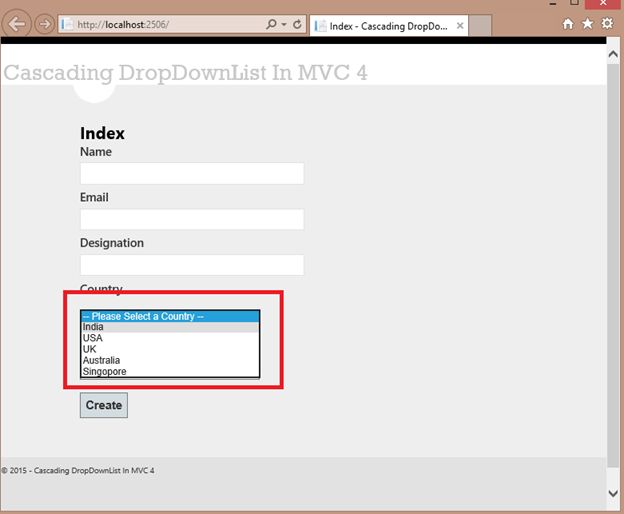This screenshot has height=514, width=624.
Task: Click the vertical scrollbar thumb
Action: (x=613, y=265)
